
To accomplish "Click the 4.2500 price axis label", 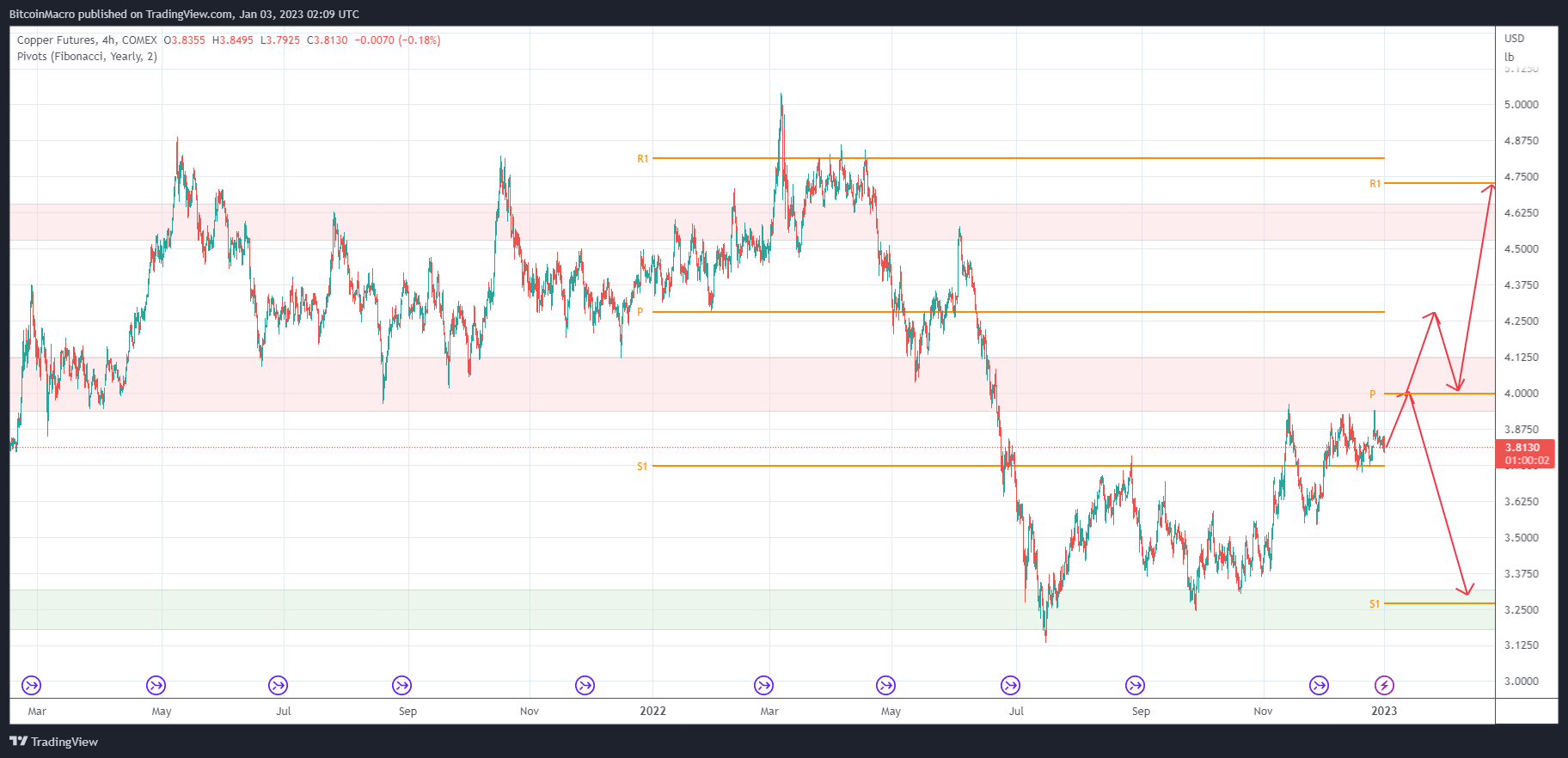I will tap(1522, 321).
